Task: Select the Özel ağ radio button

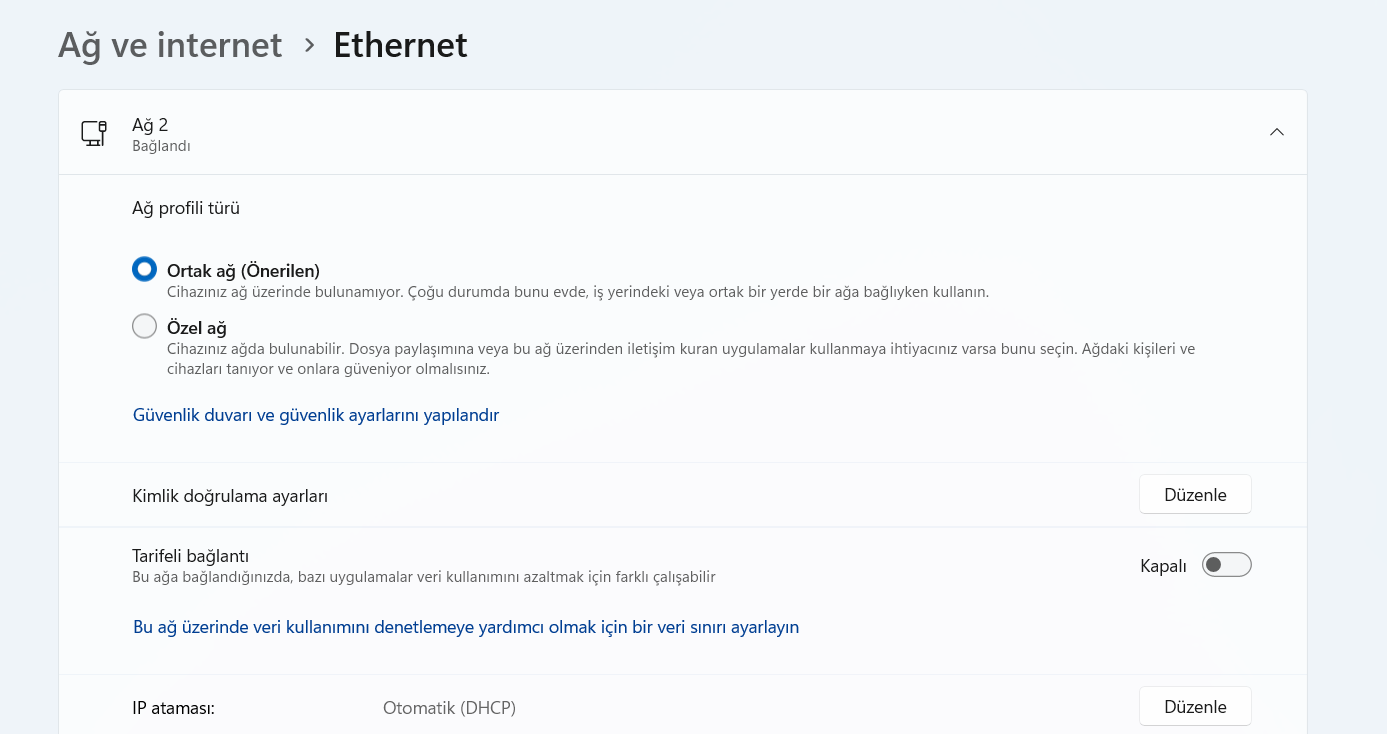Action: point(145,327)
